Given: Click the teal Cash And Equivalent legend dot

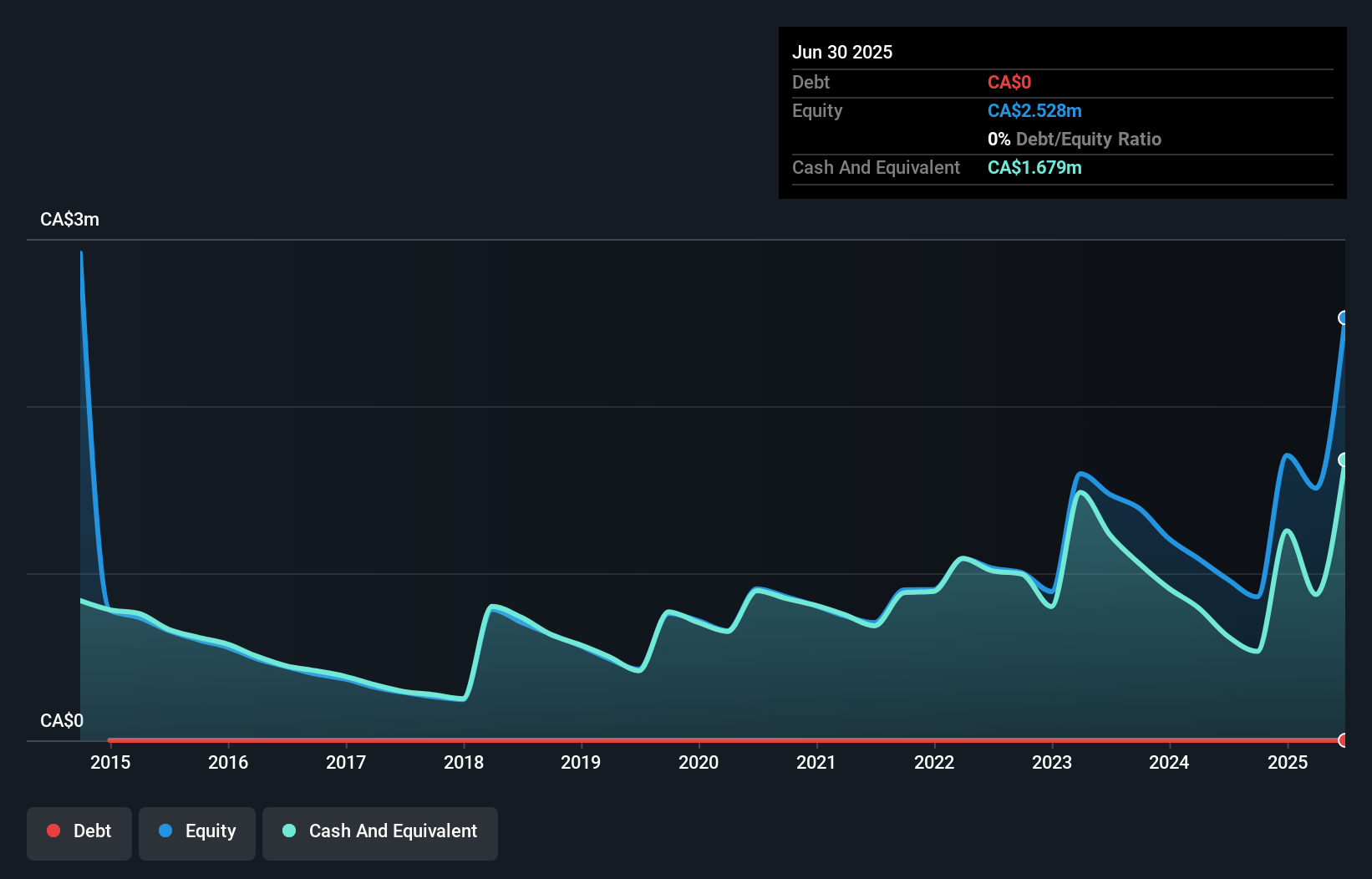Looking at the screenshot, I should tap(289, 831).
